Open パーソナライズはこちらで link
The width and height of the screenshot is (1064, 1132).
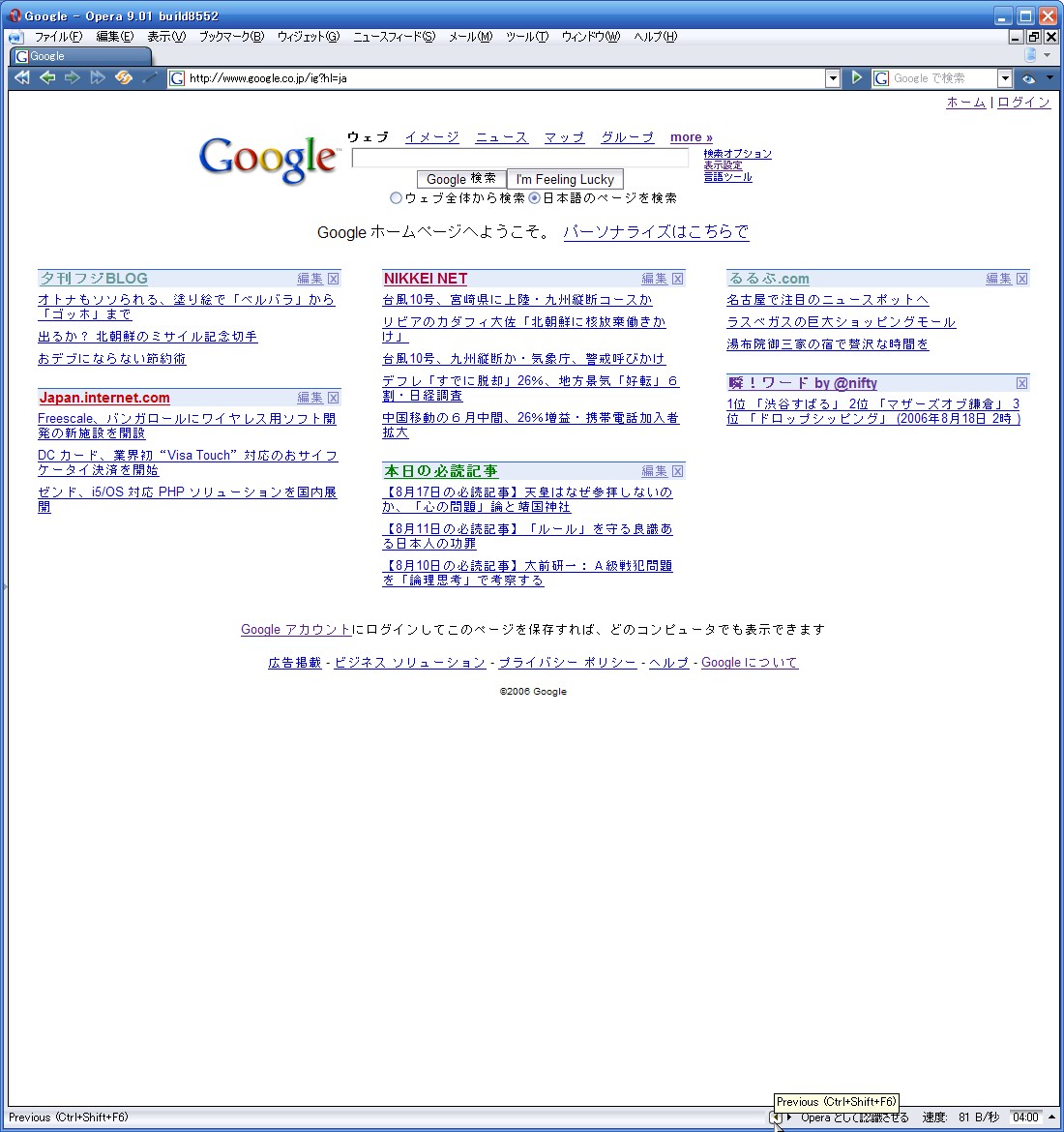click(x=656, y=232)
